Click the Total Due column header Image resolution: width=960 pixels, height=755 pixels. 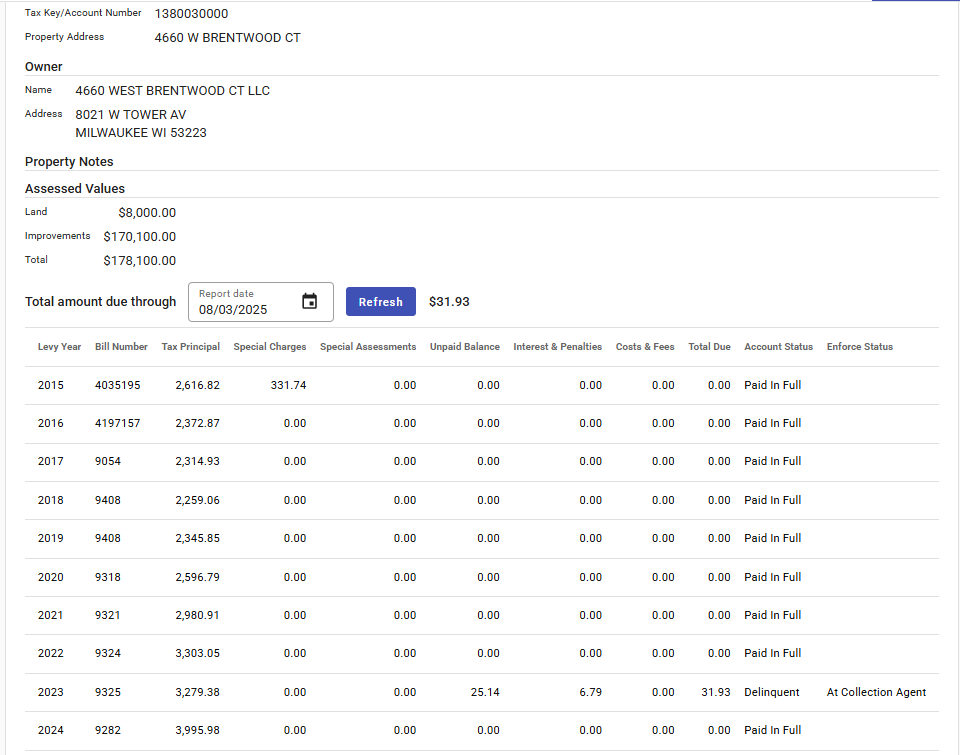(709, 347)
